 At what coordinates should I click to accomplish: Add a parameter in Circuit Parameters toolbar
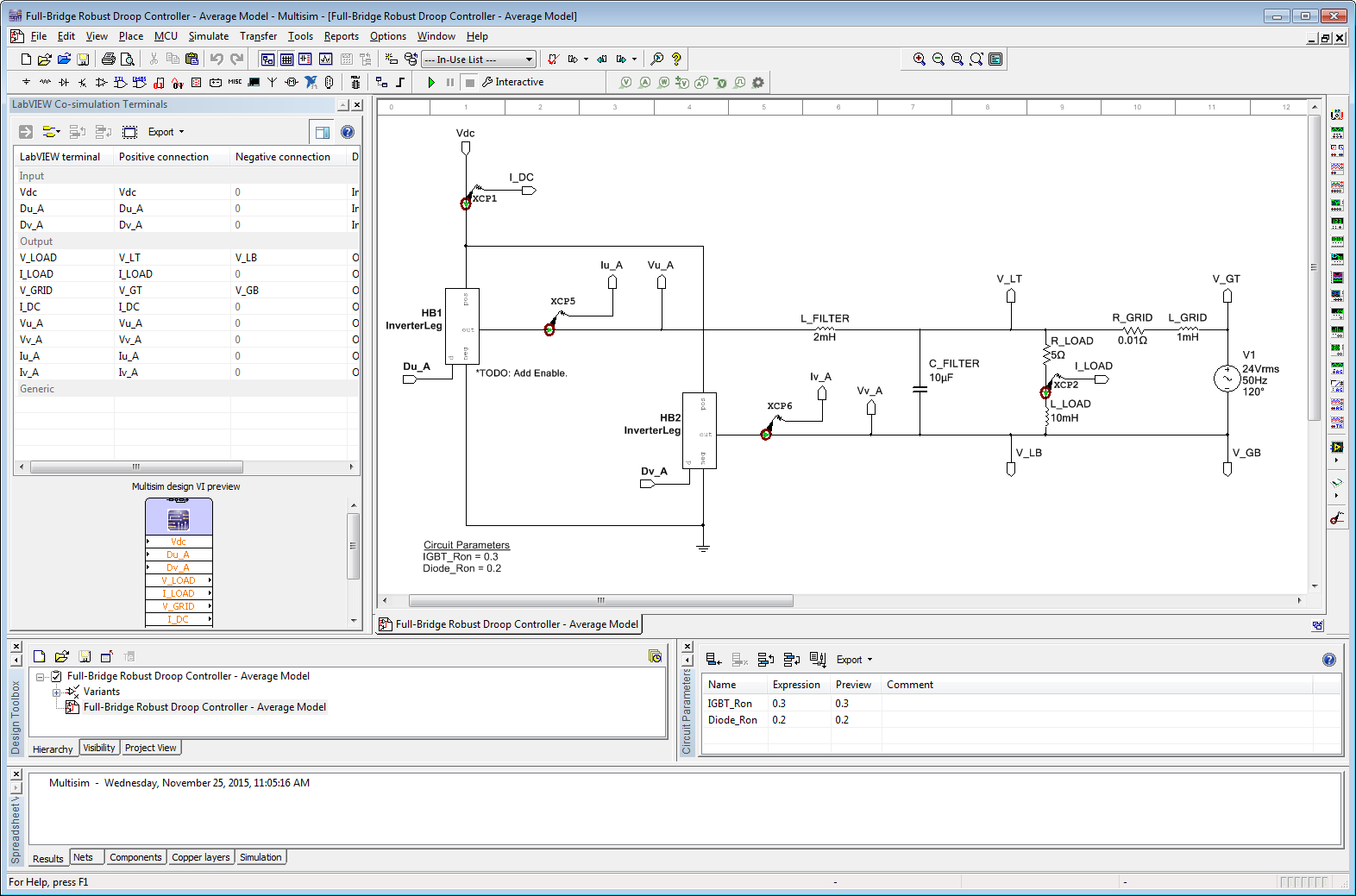(x=713, y=660)
